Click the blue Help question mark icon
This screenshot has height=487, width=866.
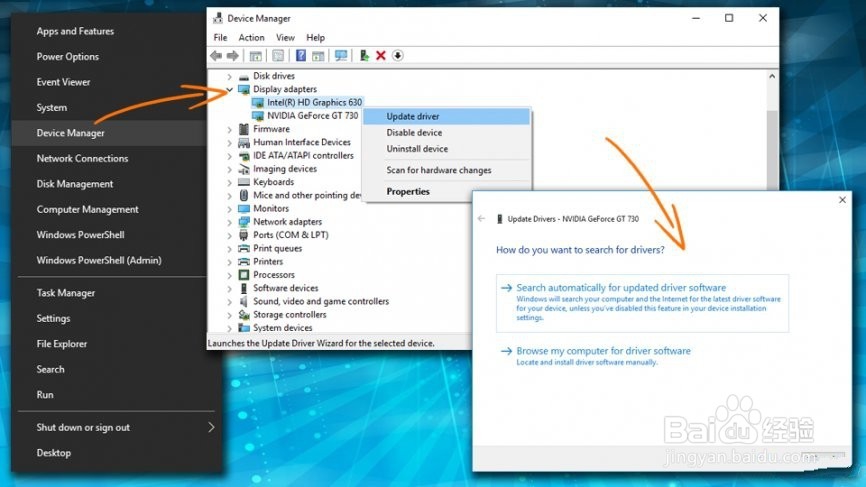click(300, 55)
